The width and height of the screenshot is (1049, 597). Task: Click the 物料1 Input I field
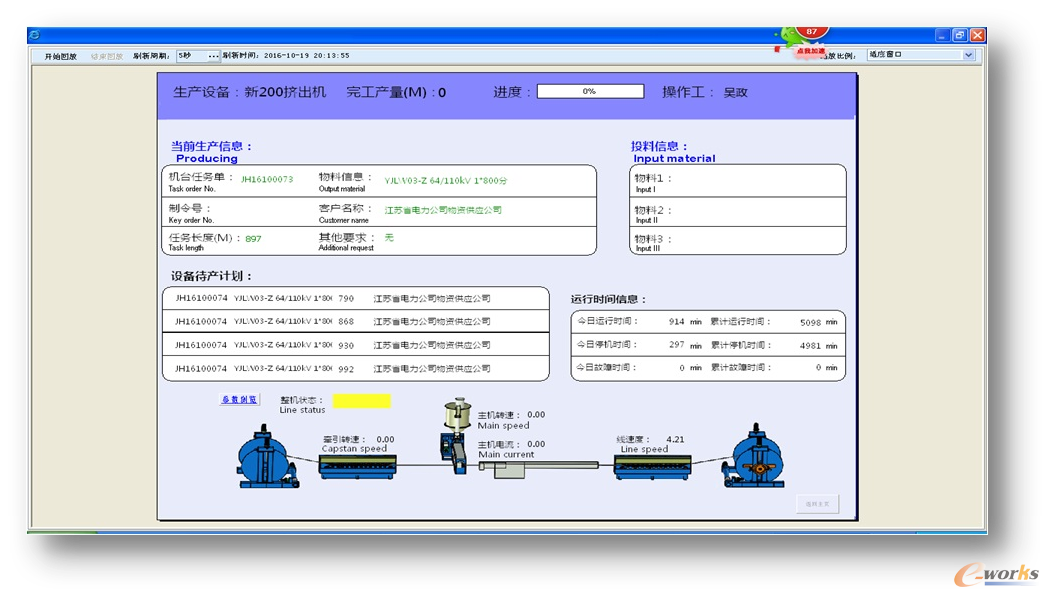[737, 181]
